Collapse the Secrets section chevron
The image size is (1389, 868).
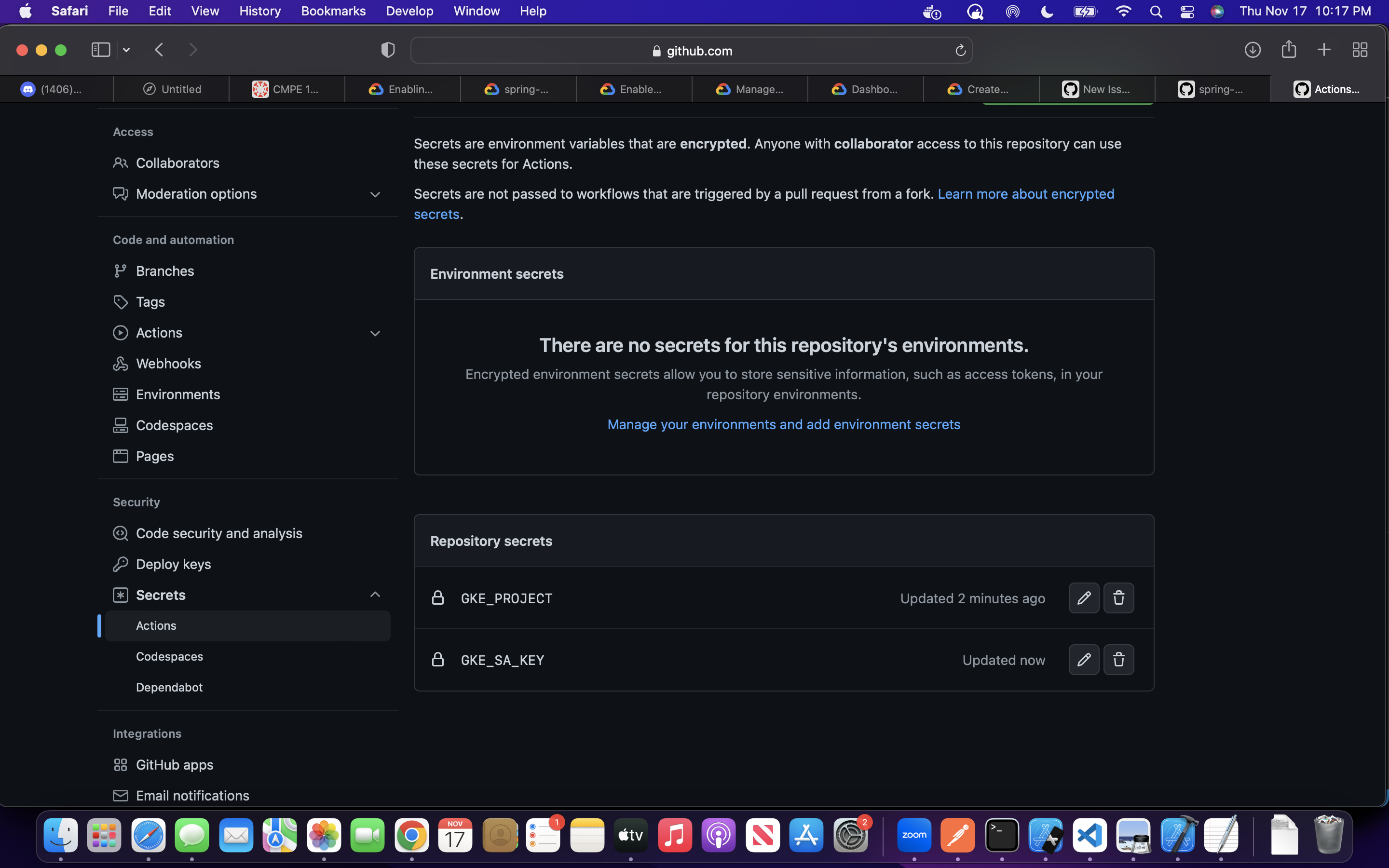tap(375, 595)
